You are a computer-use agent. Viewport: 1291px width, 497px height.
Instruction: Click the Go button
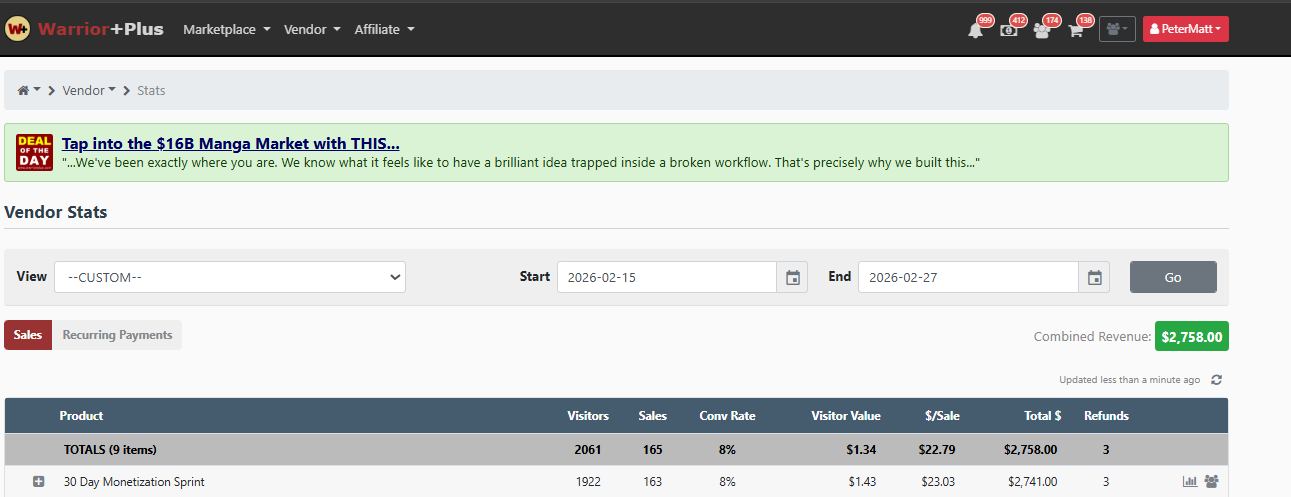1173,277
